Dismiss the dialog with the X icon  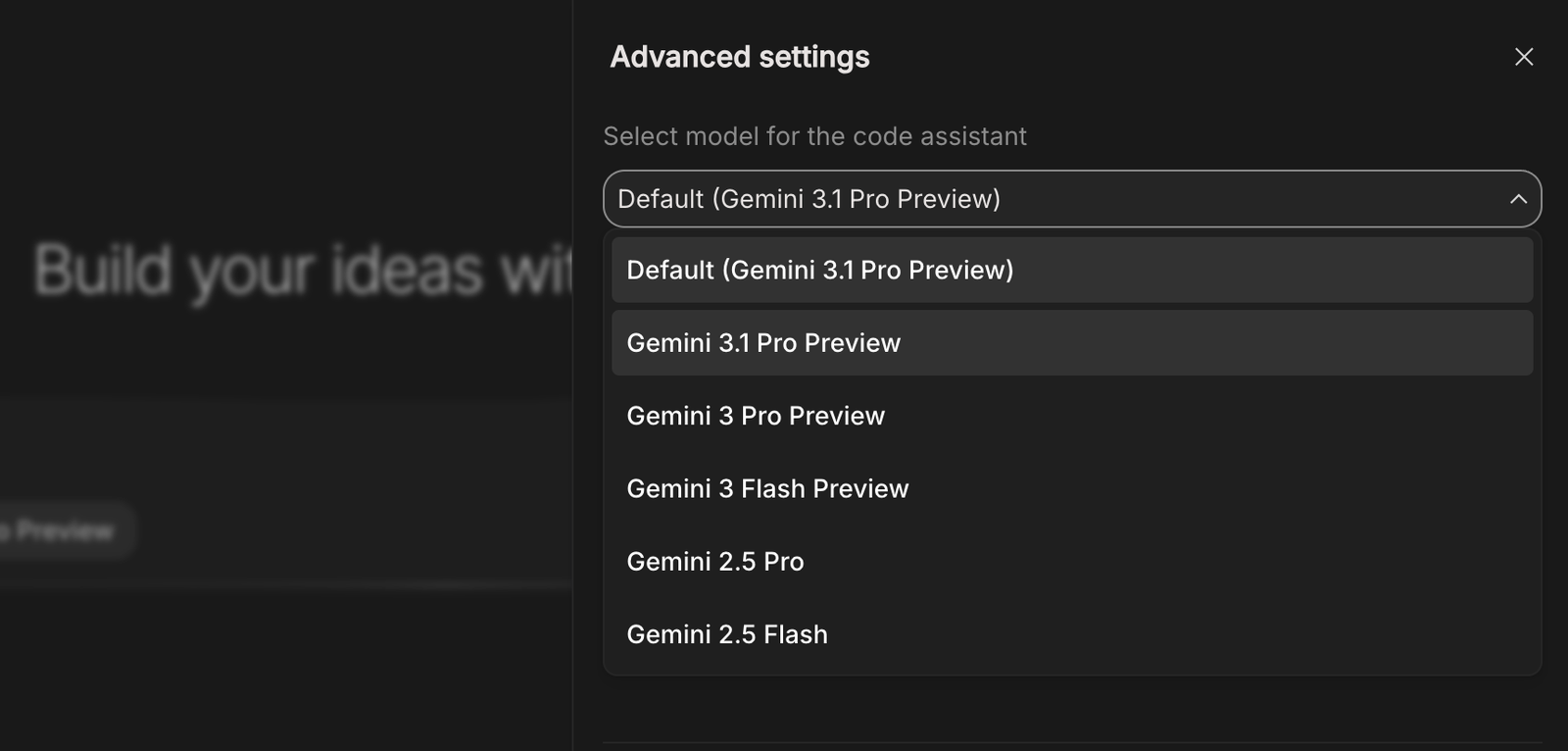[1522, 57]
